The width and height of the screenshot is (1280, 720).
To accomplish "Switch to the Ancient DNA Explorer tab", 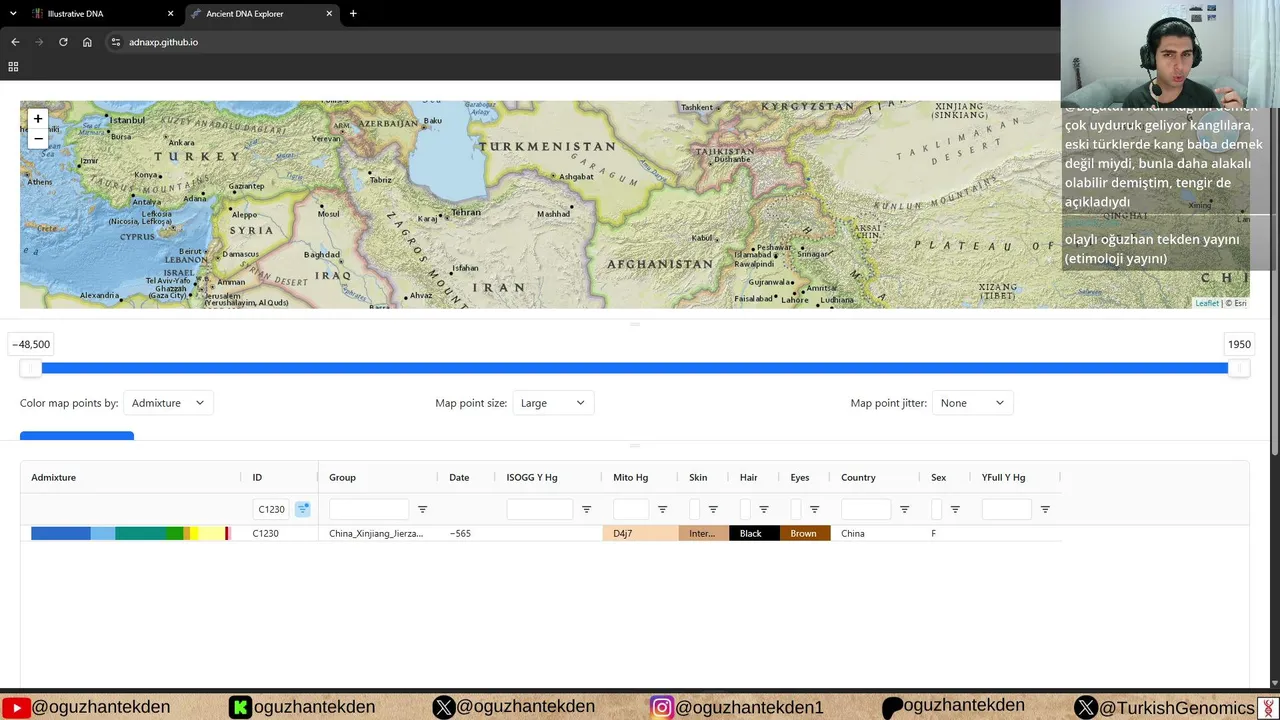I will tap(264, 14).
